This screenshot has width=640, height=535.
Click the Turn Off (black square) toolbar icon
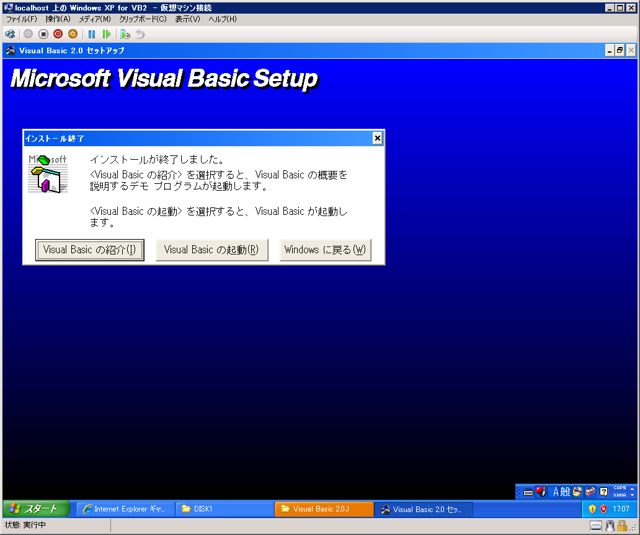(x=43, y=34)
